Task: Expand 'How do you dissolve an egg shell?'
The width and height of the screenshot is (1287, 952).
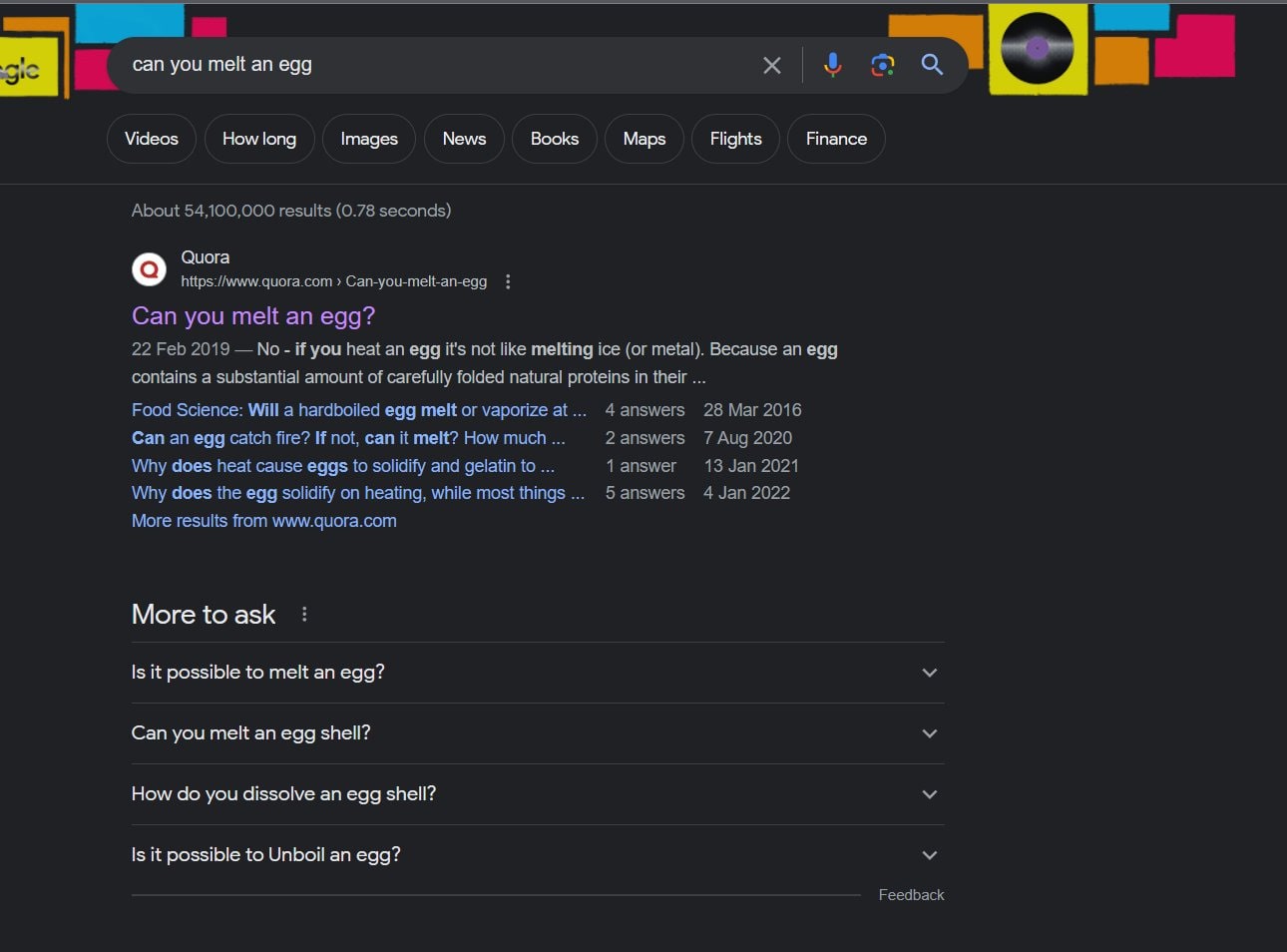Action: click(x=538, y=794)
